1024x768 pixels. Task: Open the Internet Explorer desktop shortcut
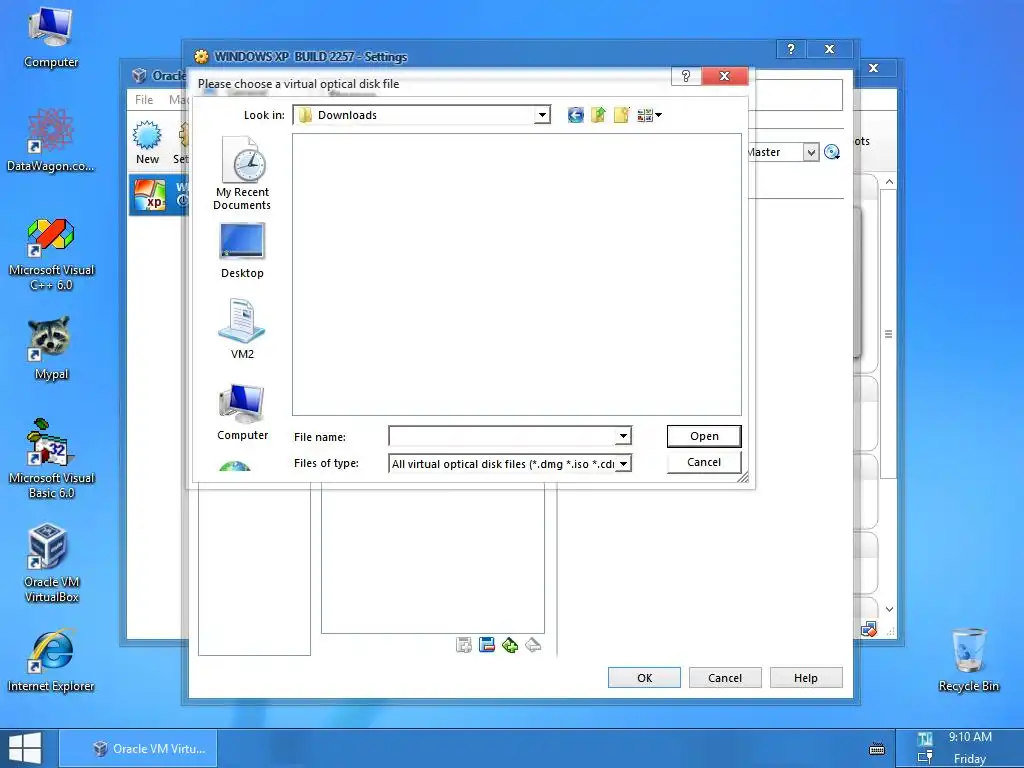tap(51, 660)
